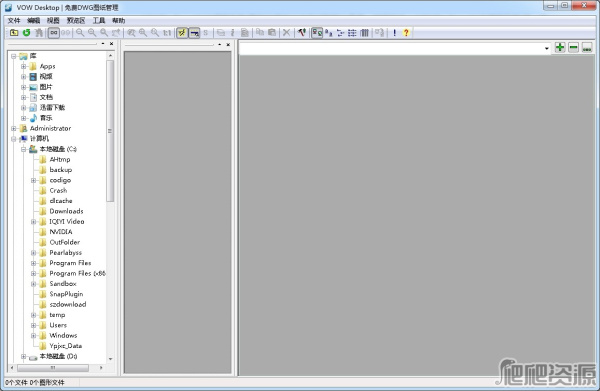
Task: Select the 迅雷下载 library item
Action: pyautogui.click(x=52, y=108)
